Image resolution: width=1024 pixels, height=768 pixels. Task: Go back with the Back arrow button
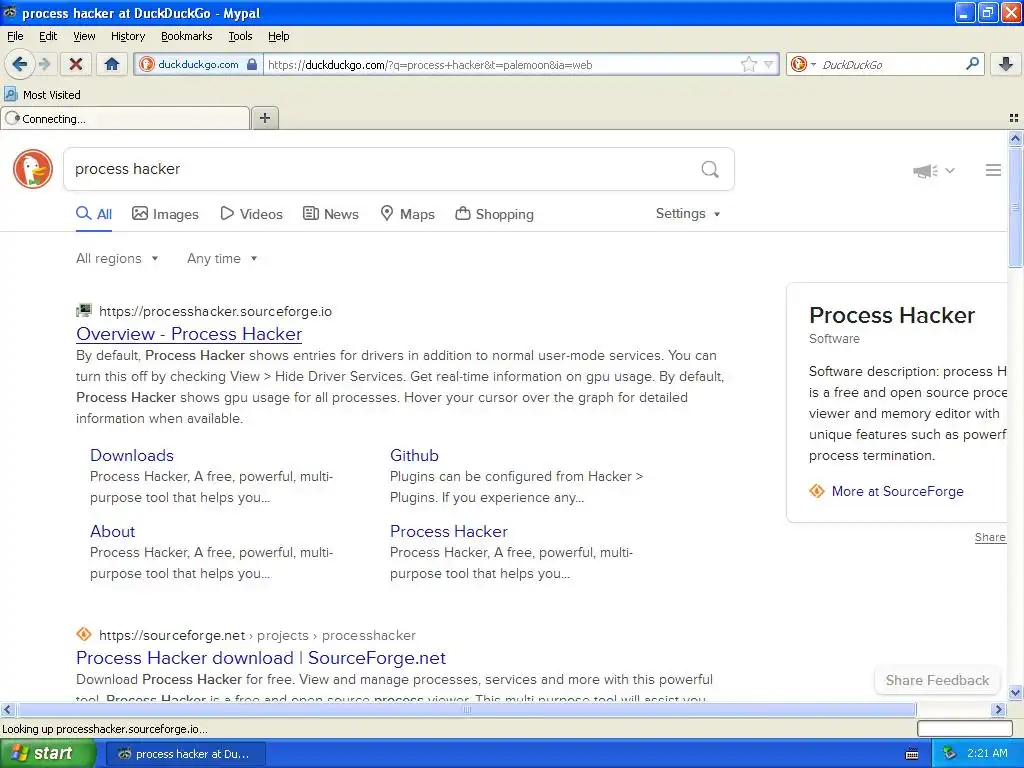pyautogui.click(x=20, y=64)
